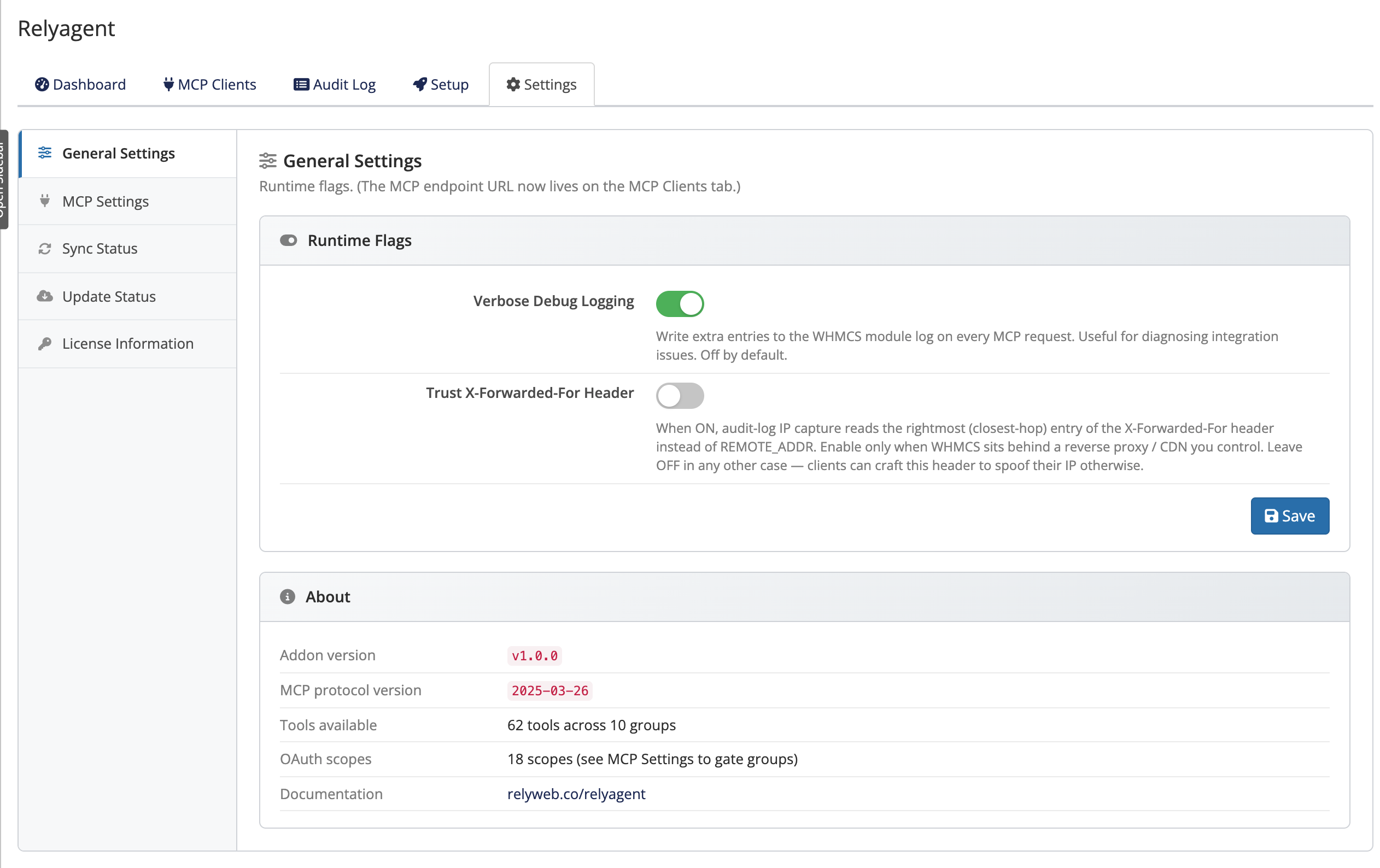The width and height of the screenshot is (1380, 868).
Task: Click the Documentation label
Action: (331, 794)
